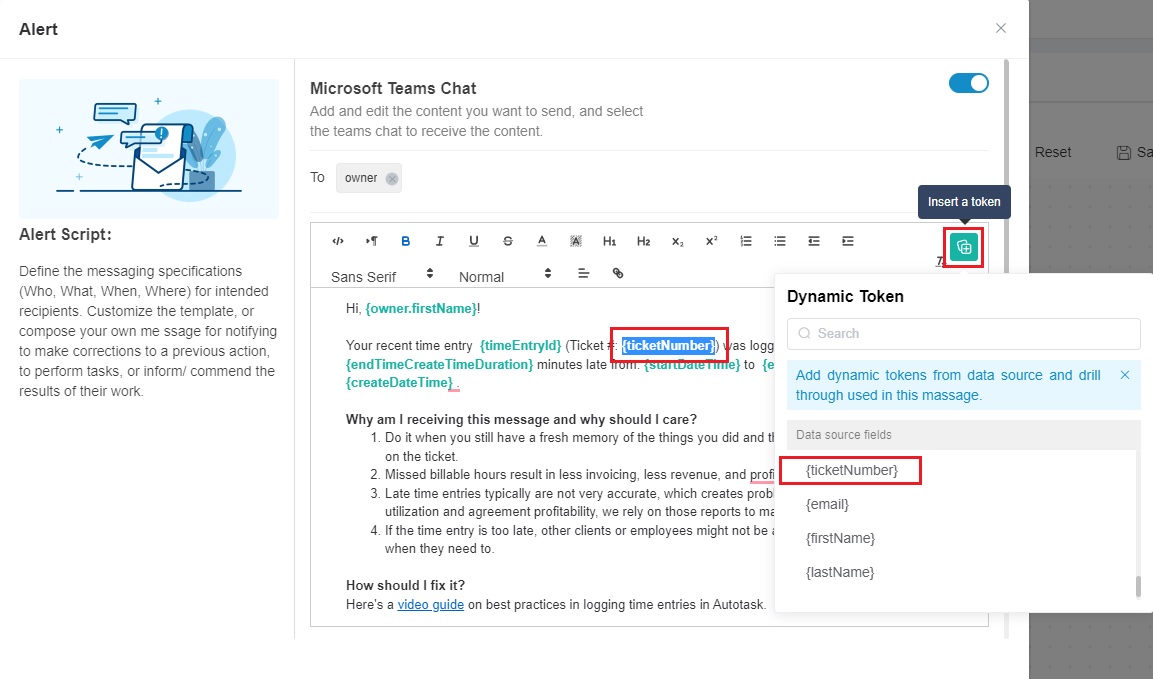Apply Heading 1 style

(x=609, y=241)
